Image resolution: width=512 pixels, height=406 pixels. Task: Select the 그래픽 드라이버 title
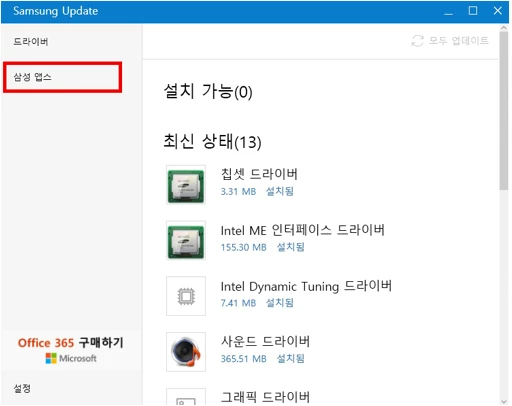point(265,397)
